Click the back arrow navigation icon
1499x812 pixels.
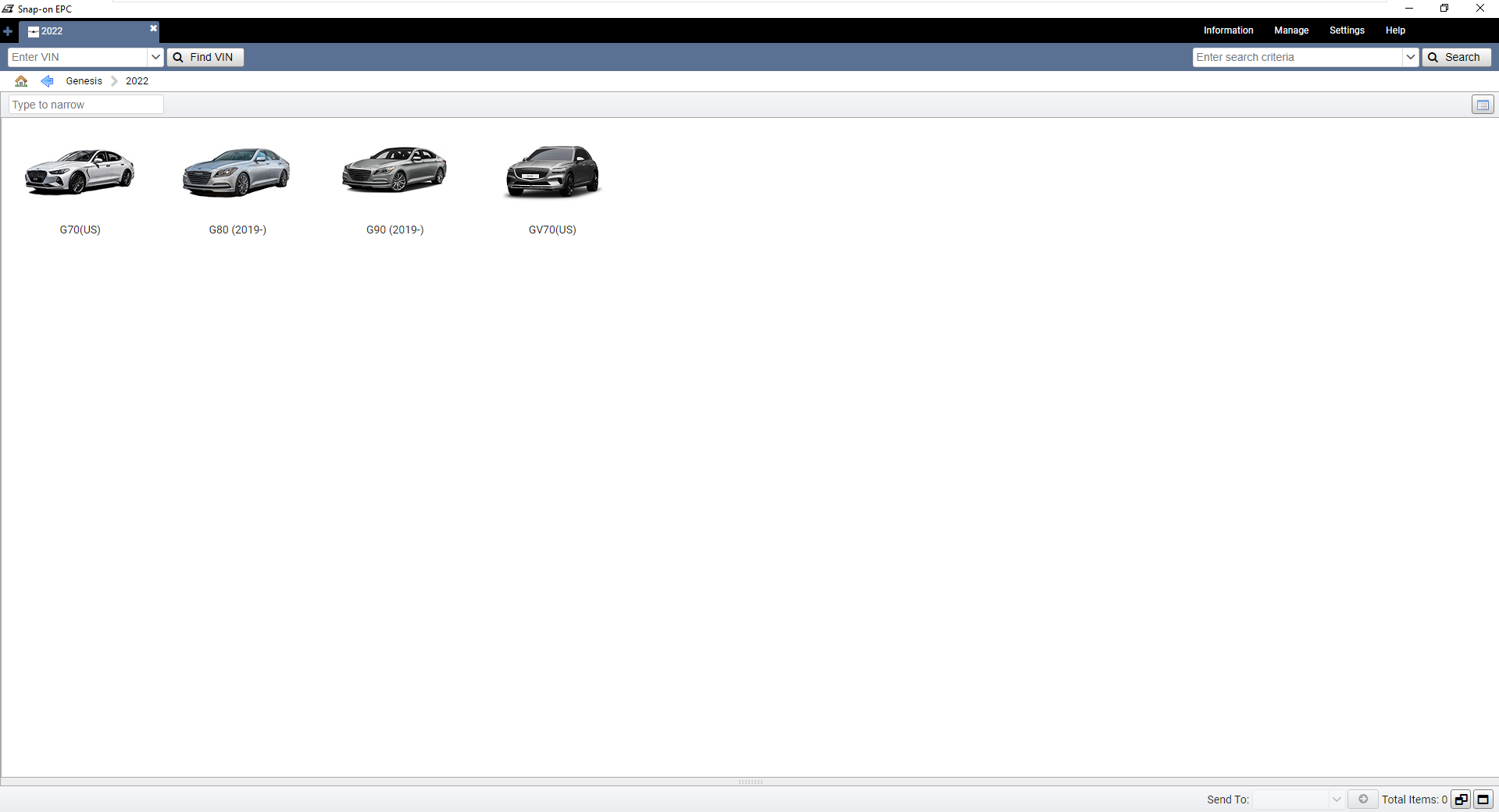click(x=47, y=80)
